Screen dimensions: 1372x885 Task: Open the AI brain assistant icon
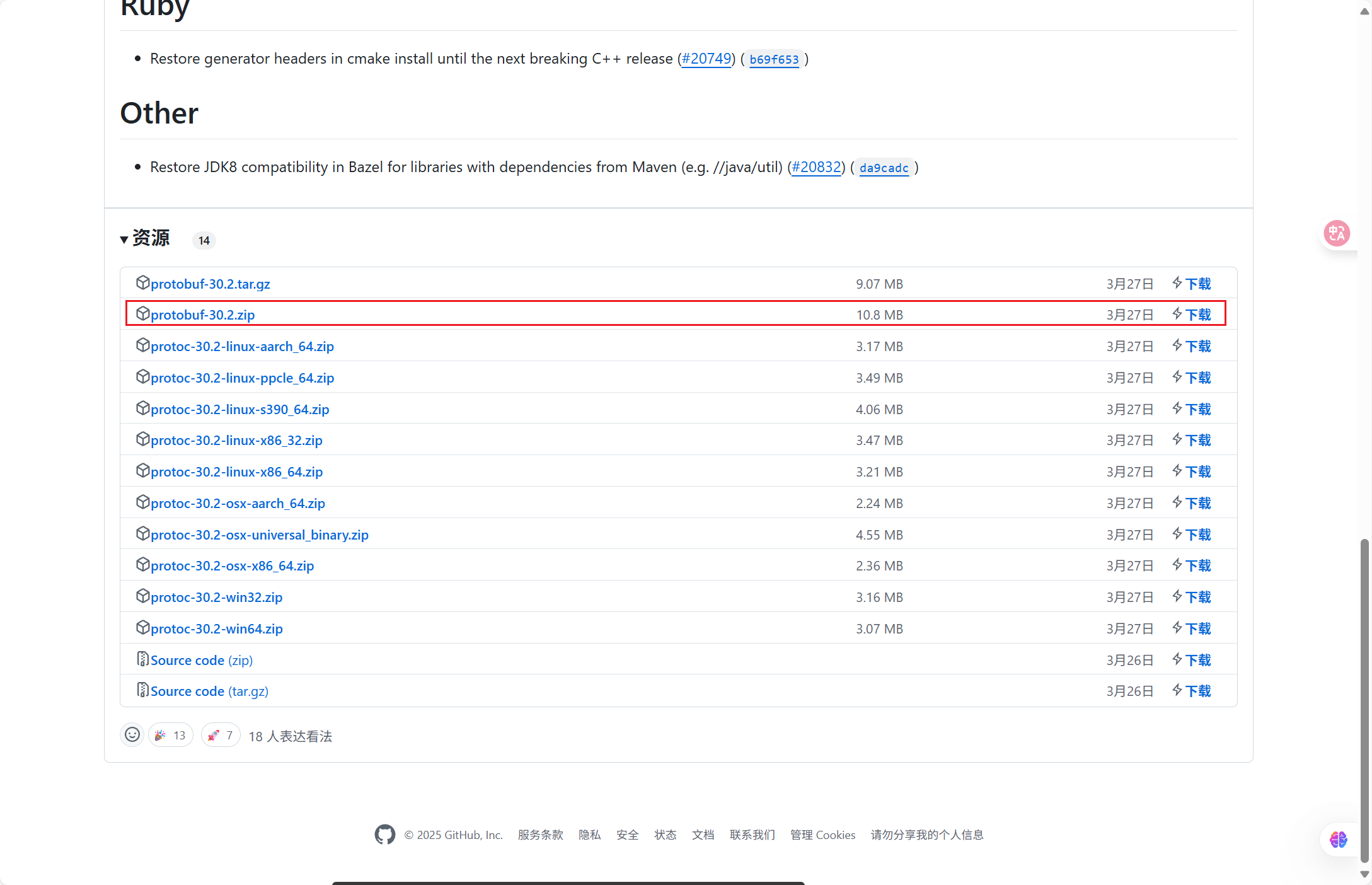point(1338,840)
